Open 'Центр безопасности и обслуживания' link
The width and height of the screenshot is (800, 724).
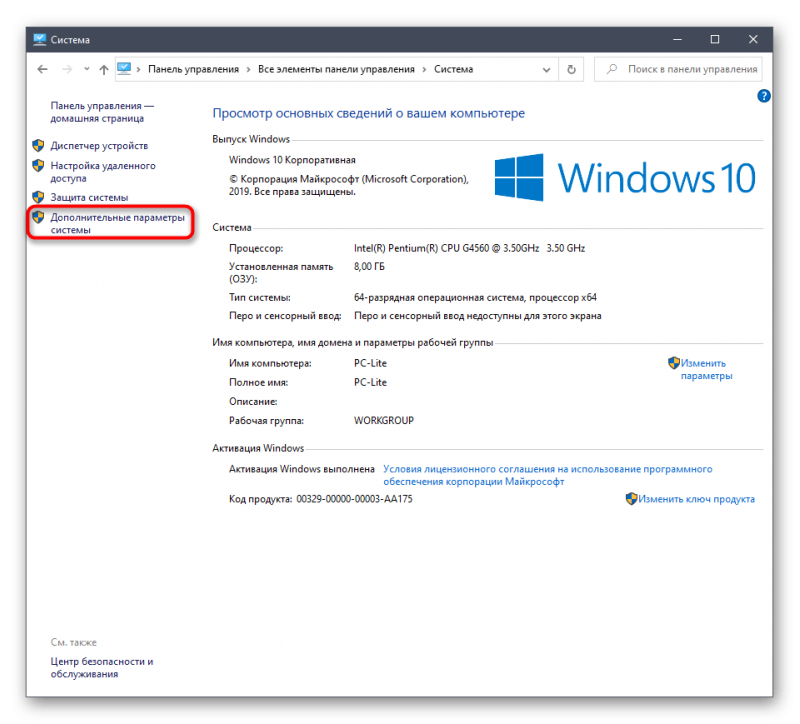pyautogui.click(x=102, y=667)
